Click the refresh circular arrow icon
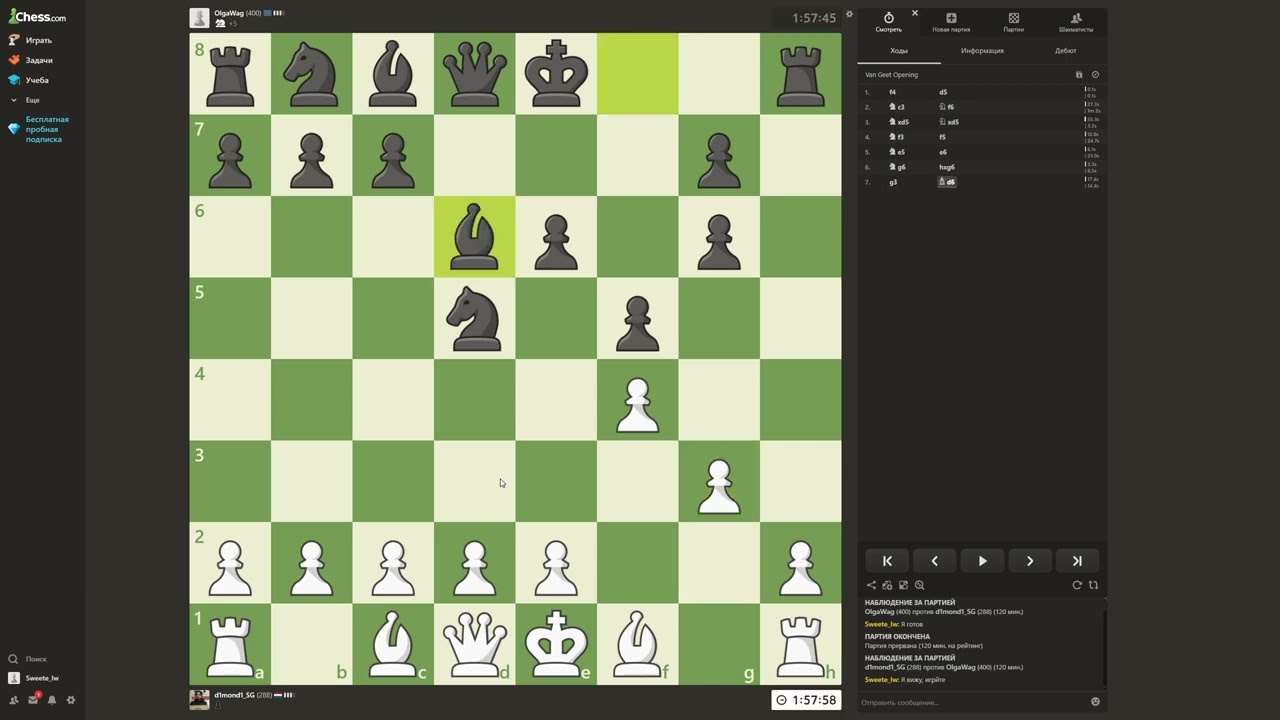Screen dimensions: 1280x720 tap(1077, 585)
